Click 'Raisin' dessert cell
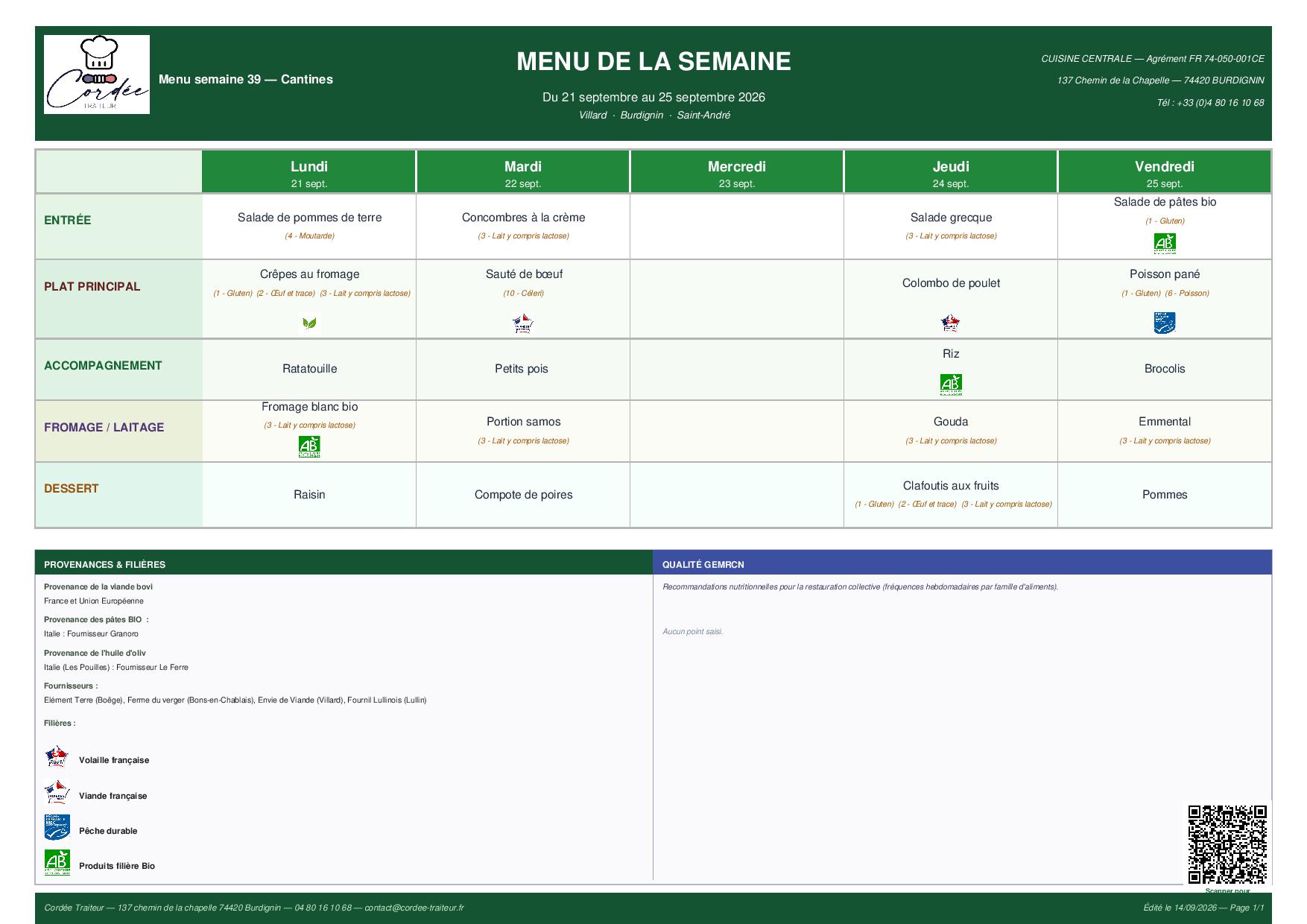The image size is (1307, 924). tap(309, 495)
